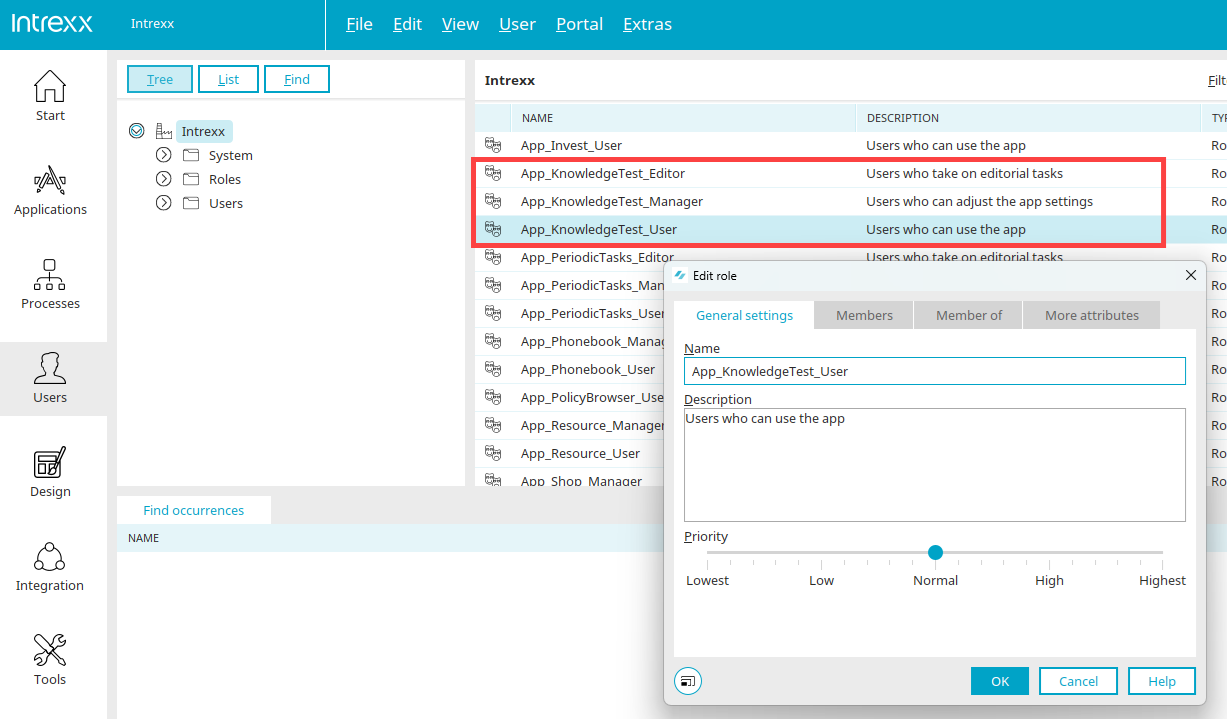Close the Edit role dialog
Viewport: 1227px width, 719px height.
tap(1190, 275)
